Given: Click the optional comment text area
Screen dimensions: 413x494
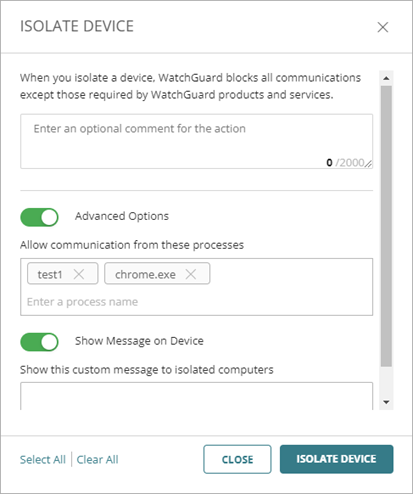Looking at the screenshot, I should [196, 141].
